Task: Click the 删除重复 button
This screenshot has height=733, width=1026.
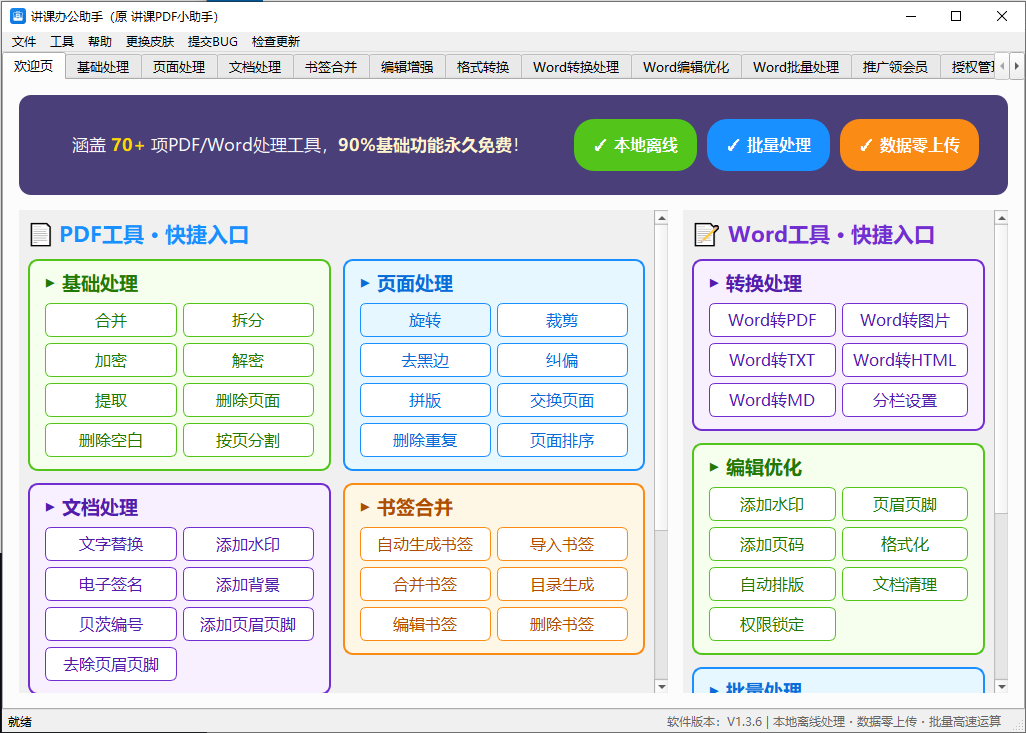Action: [x=425, y=440]
